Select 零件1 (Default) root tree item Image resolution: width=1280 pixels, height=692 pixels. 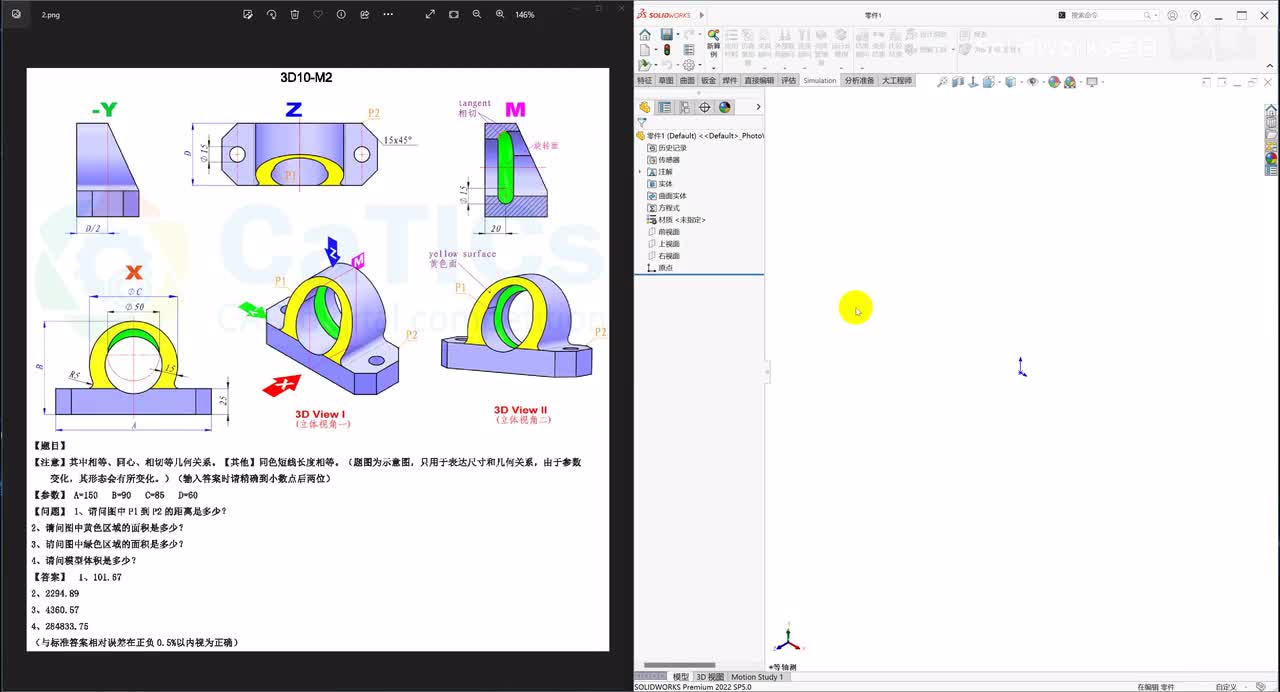click(x=701, y=135)
